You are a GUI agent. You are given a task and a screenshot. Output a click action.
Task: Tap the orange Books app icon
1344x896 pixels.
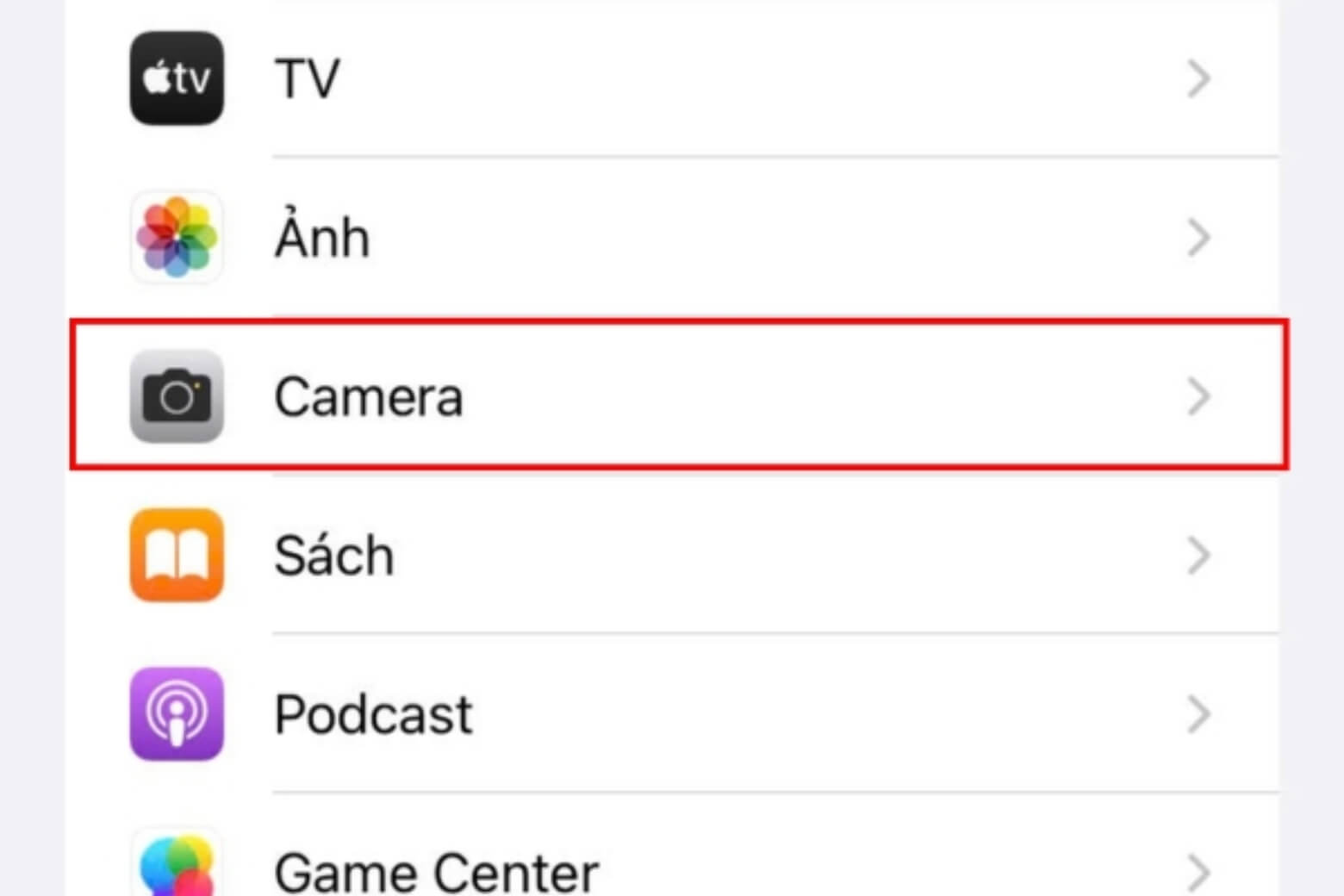177,555
